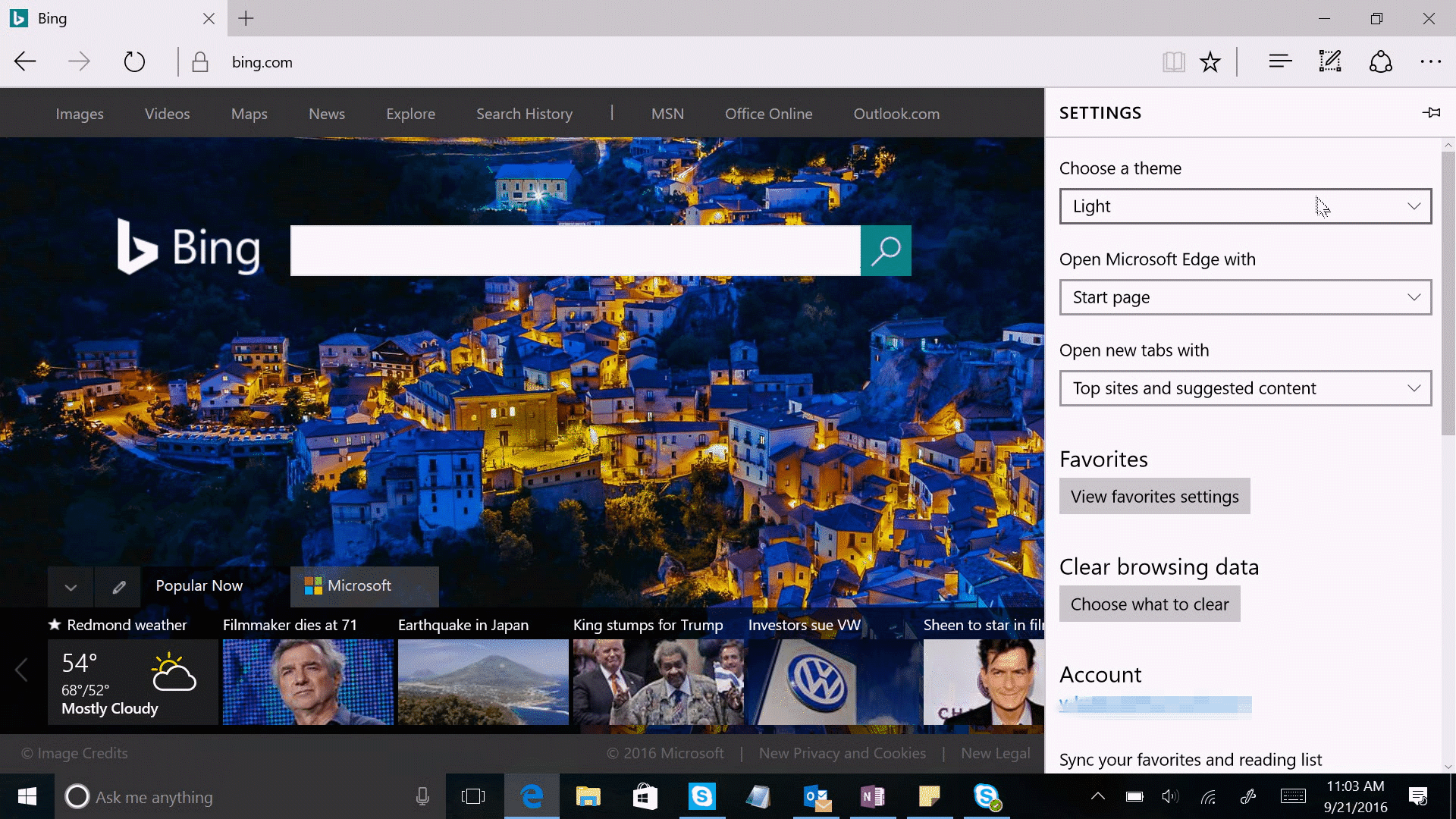Click the Favorites star icon
The width and height of the screenshot is (1456, 819).
(1211, 62)
